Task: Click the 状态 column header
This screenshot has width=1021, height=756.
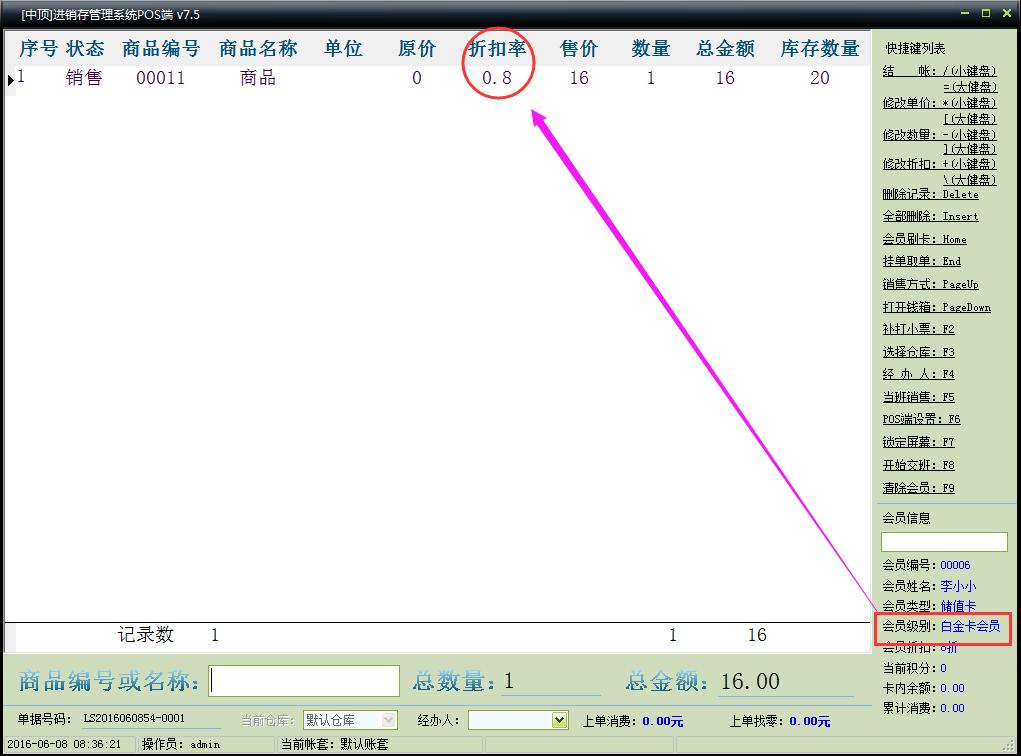Action: pyautogui.click(x=85, y=48)
